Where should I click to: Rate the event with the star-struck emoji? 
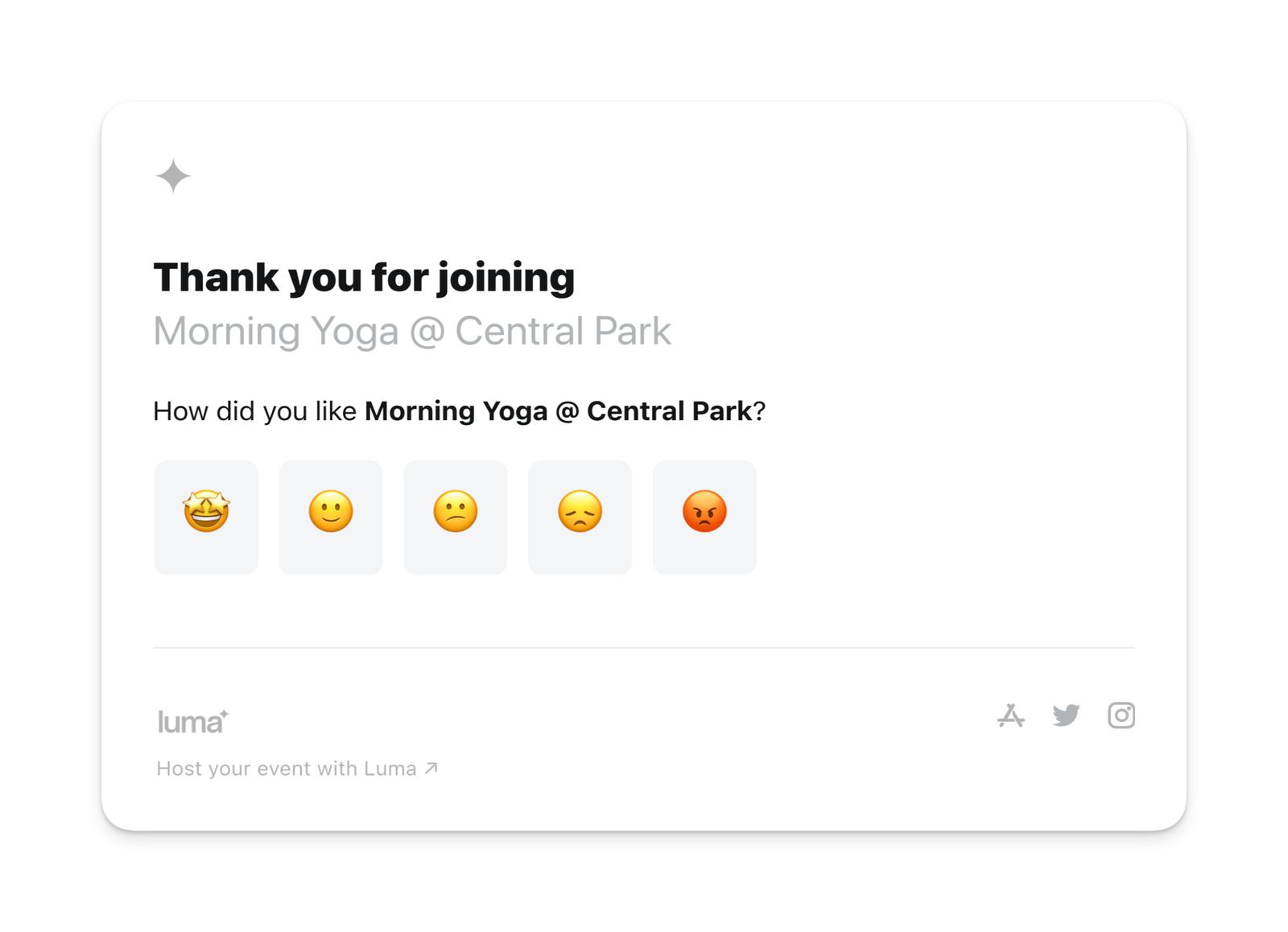click(x=206, y=517)
